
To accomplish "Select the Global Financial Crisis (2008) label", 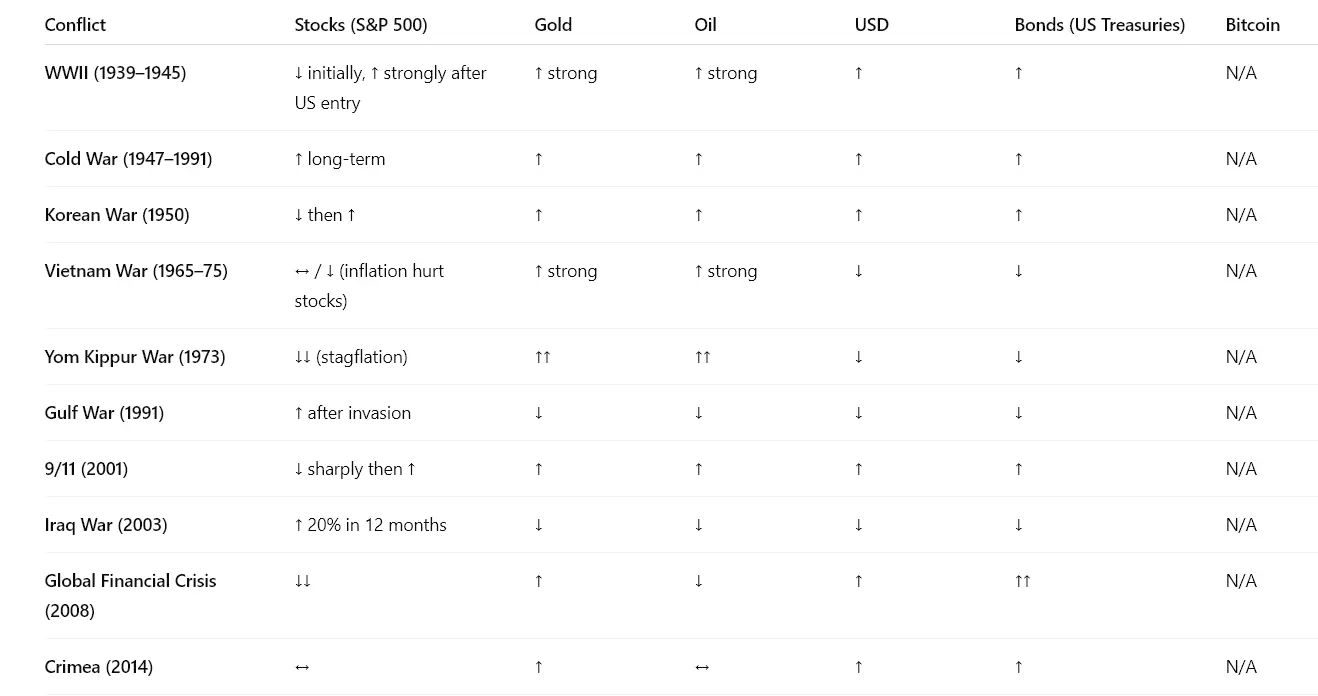I will point(130,595).
